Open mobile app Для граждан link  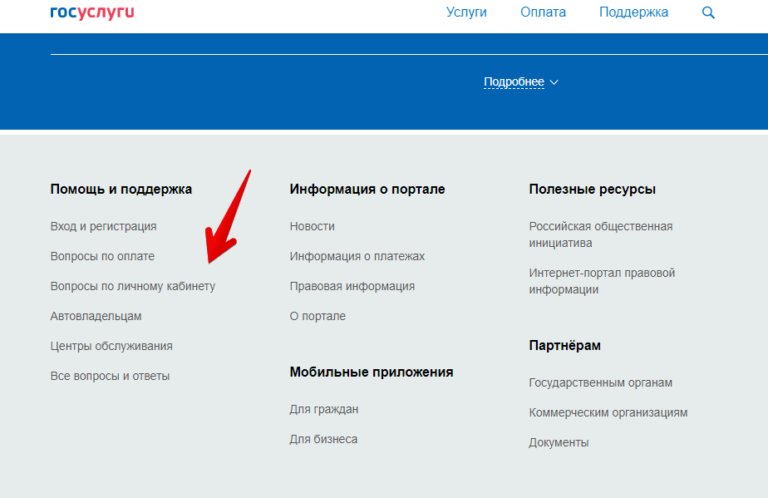point(324,410)
